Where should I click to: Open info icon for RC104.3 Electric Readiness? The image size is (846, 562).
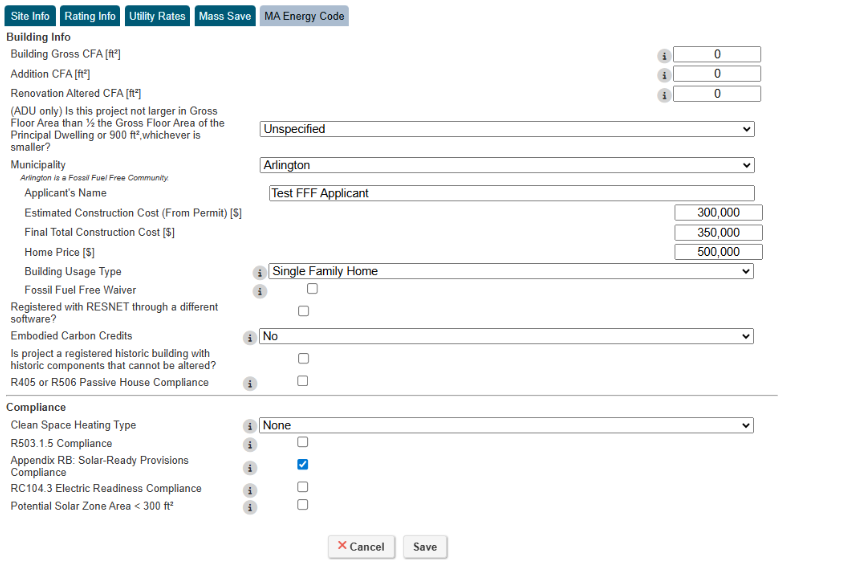coord(249,490)
